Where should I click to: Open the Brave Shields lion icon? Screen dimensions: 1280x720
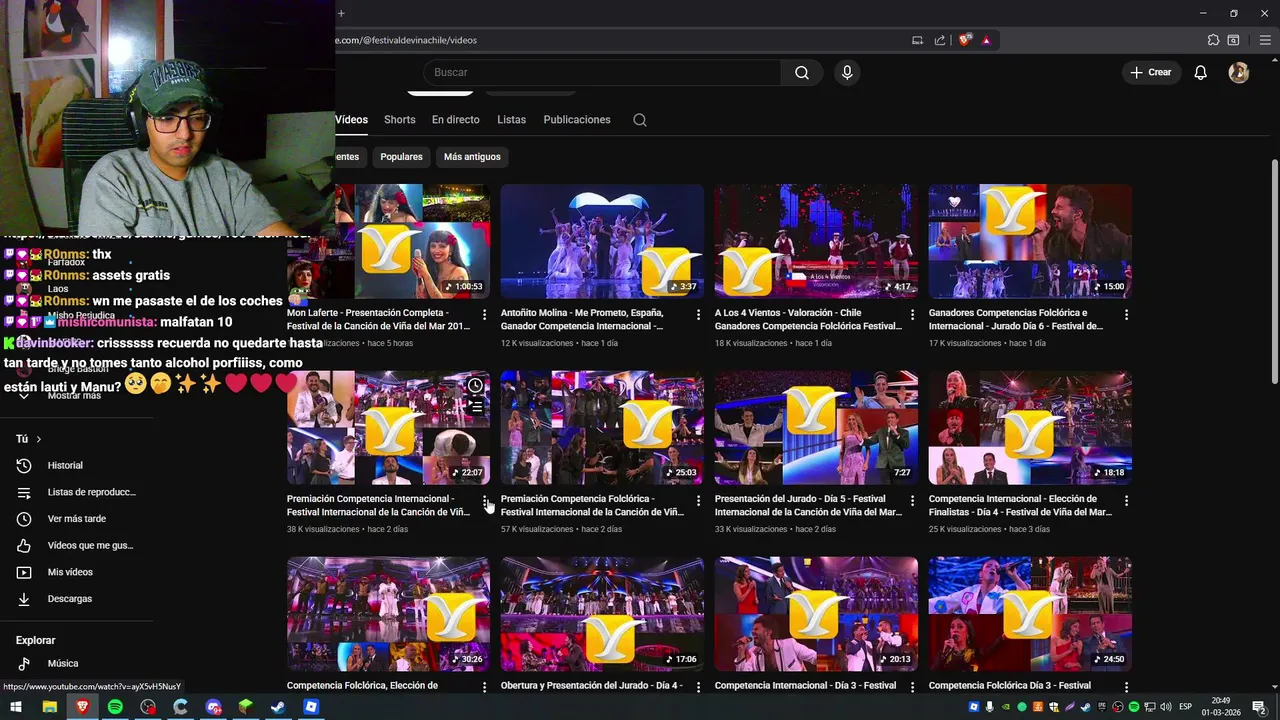(965, 40)
